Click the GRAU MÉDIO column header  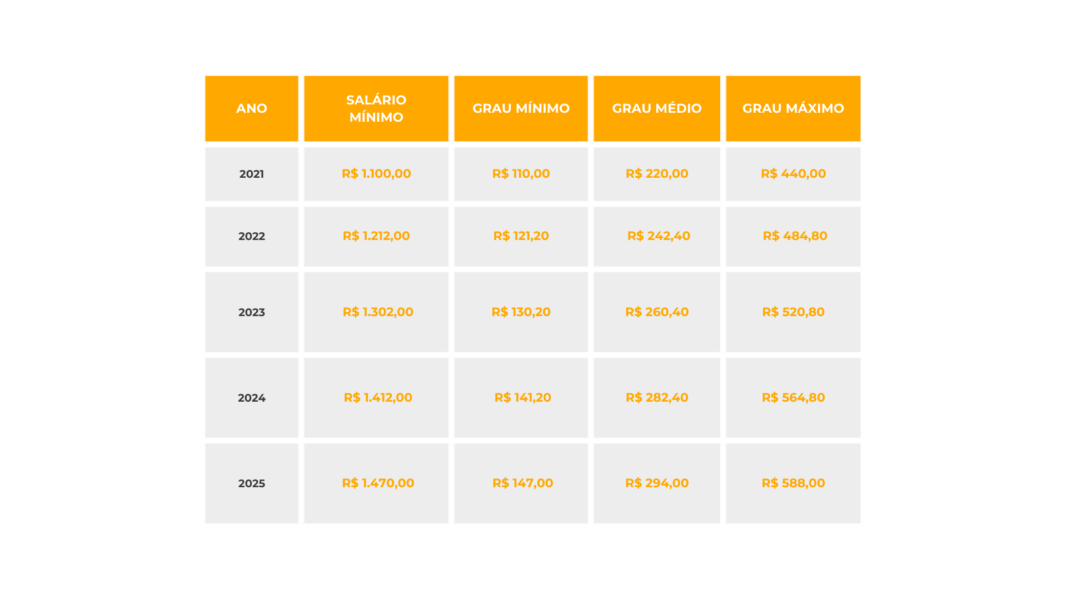point(657,108)
